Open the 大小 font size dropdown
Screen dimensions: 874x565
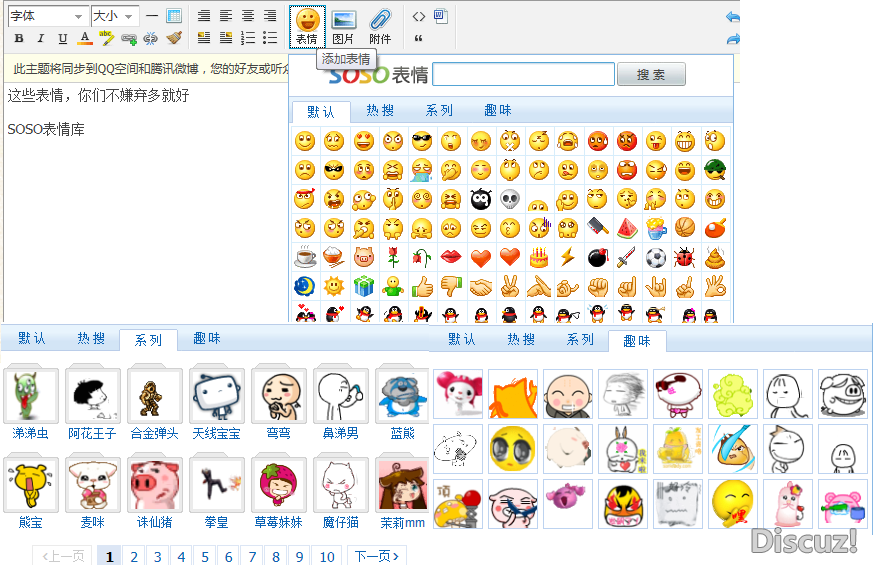[115, 16]
